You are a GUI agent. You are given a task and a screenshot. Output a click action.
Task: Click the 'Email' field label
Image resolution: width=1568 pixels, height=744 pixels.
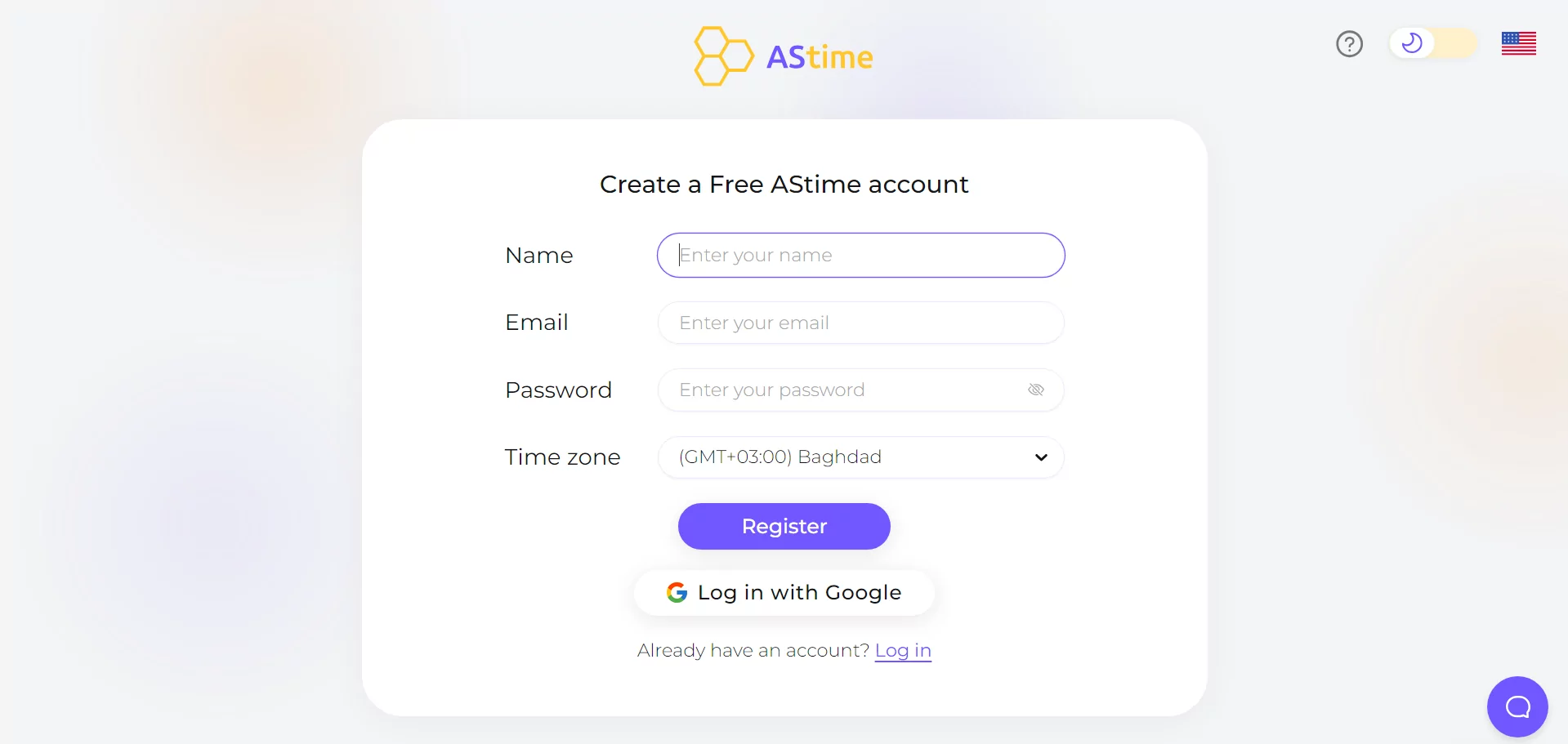pyautogui.click(x=537, y=323)
